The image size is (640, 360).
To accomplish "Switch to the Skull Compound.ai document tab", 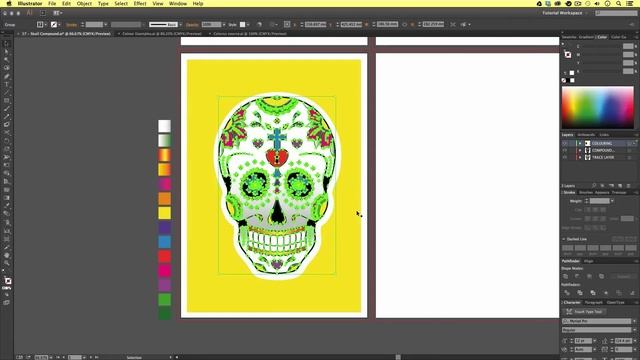I will coord(67,34).
